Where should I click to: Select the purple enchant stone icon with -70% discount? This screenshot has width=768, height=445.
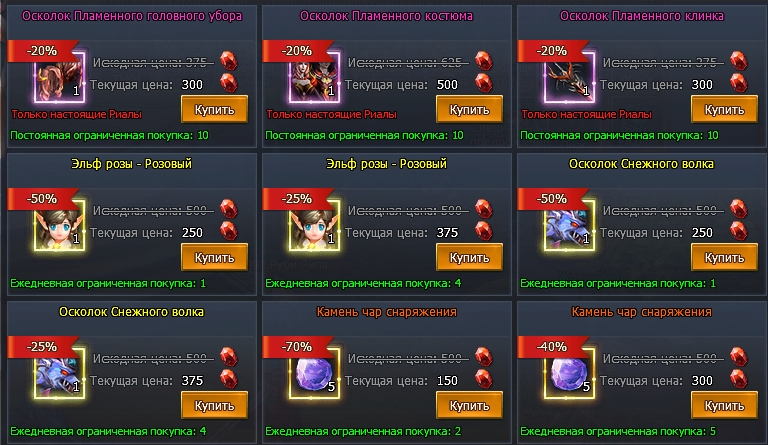coord(314,373)
